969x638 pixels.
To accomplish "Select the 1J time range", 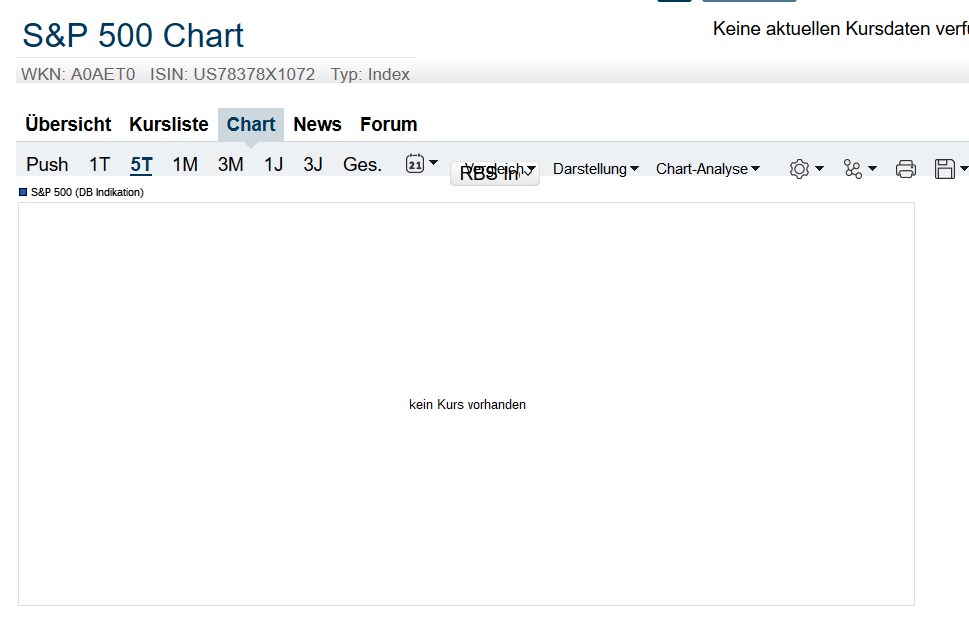I will pyautogui.click(x=273, y=164).
